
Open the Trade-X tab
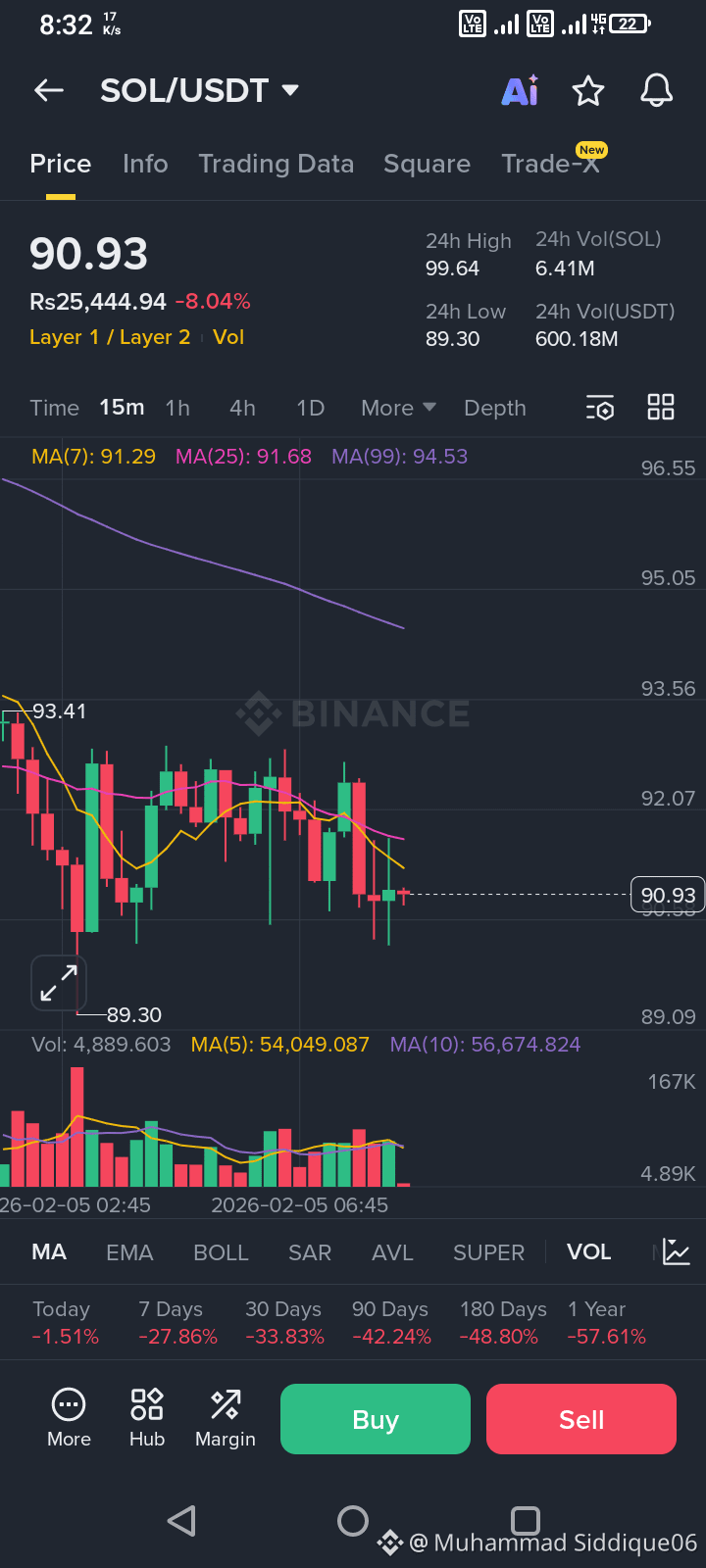coord(551,164)
